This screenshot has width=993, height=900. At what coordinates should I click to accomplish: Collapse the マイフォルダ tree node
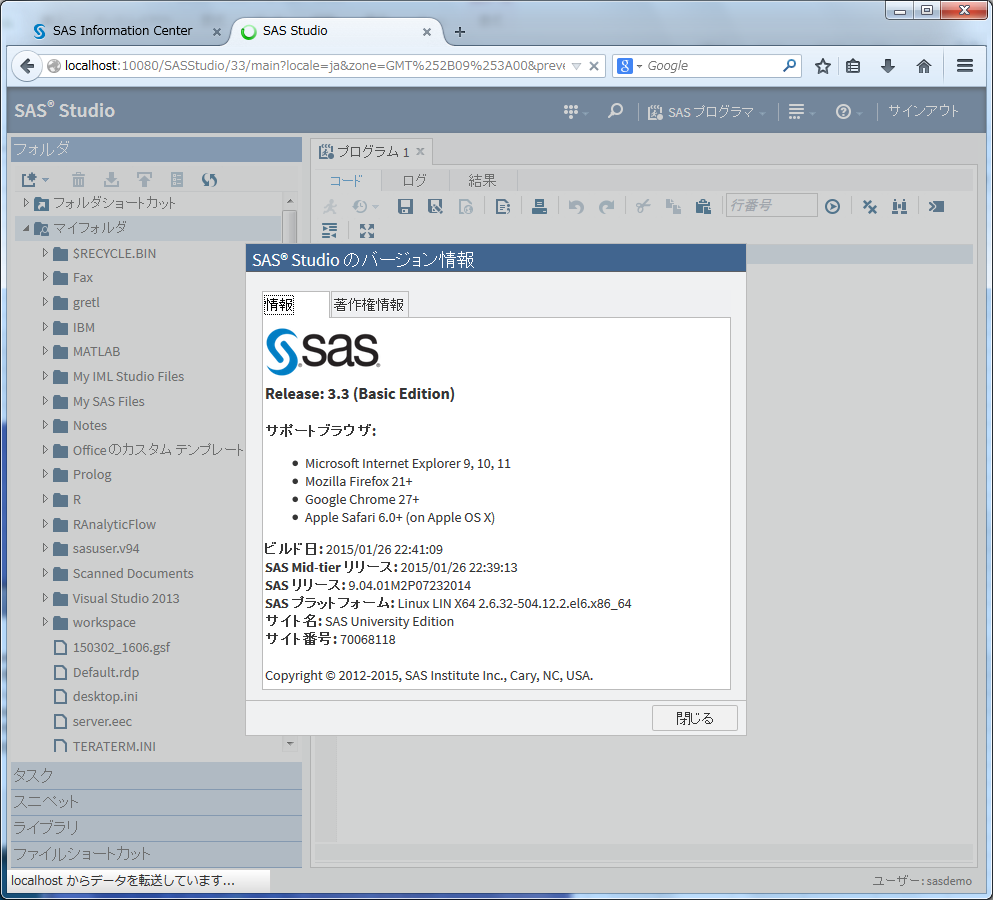[x=26, y=227]
